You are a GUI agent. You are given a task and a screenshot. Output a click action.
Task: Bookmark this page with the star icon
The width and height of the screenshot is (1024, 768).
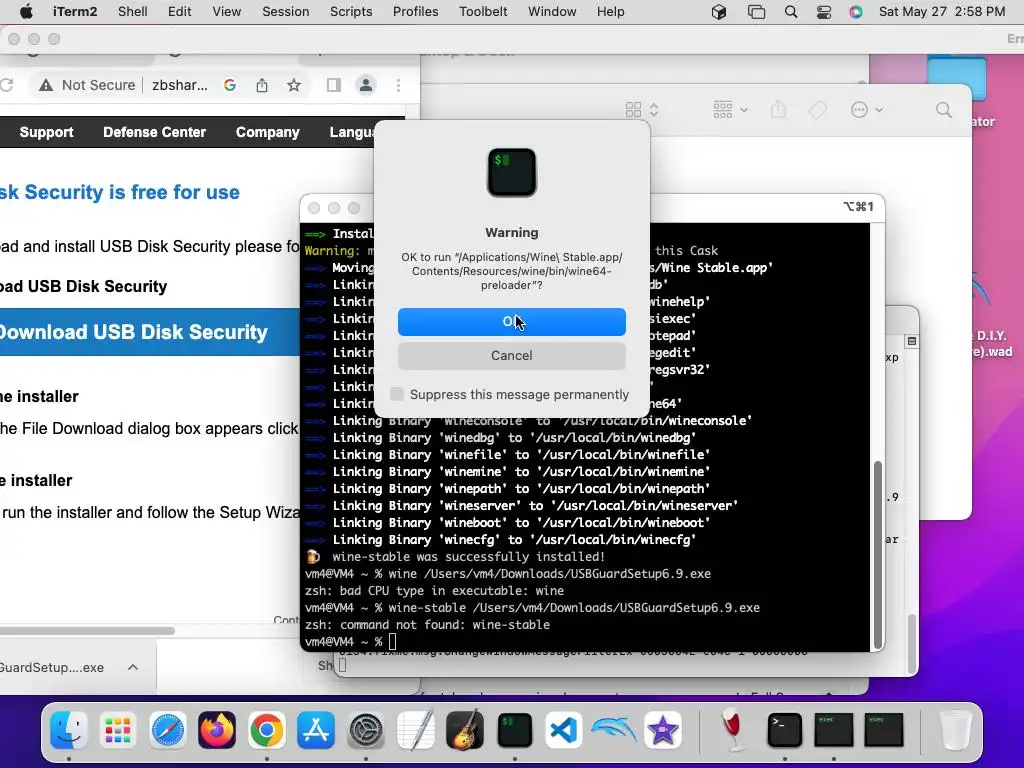[294, 85]
